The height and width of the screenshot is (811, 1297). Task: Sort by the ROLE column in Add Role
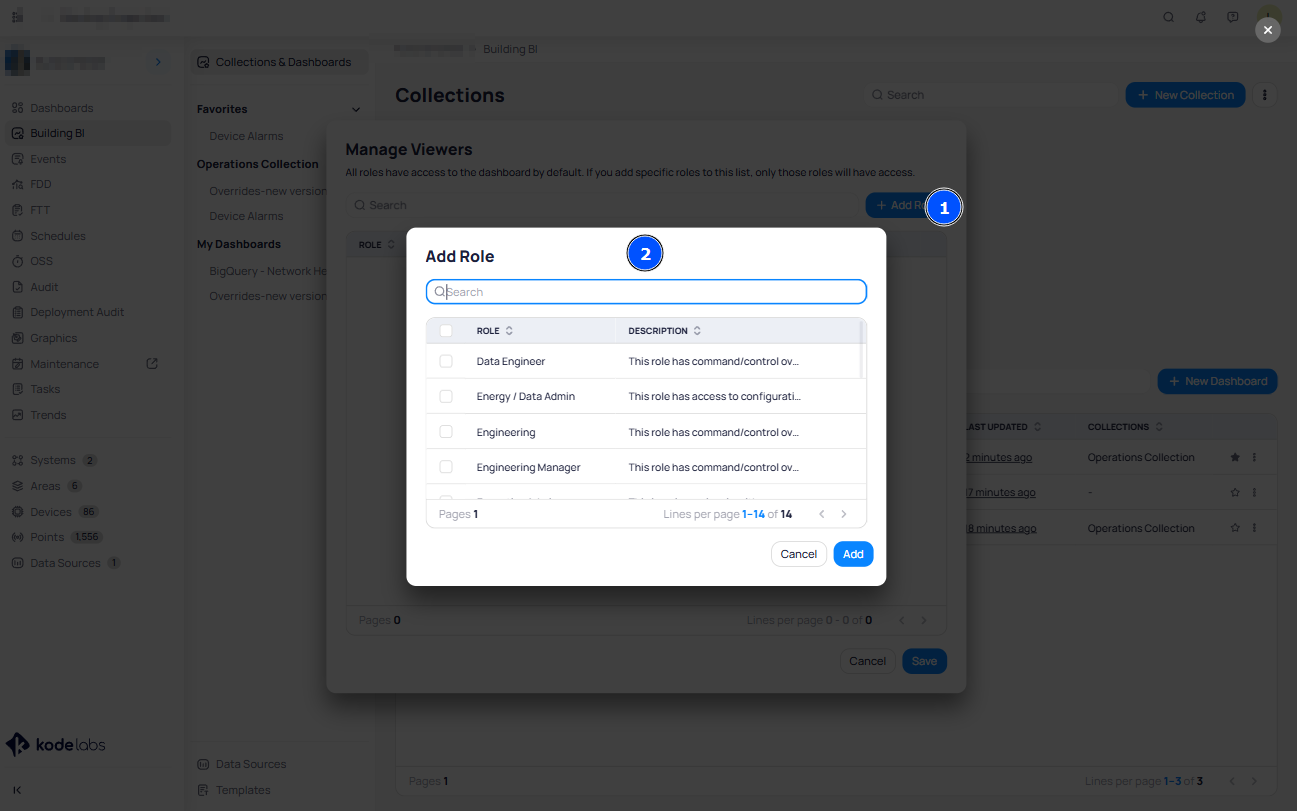point(509,331)
